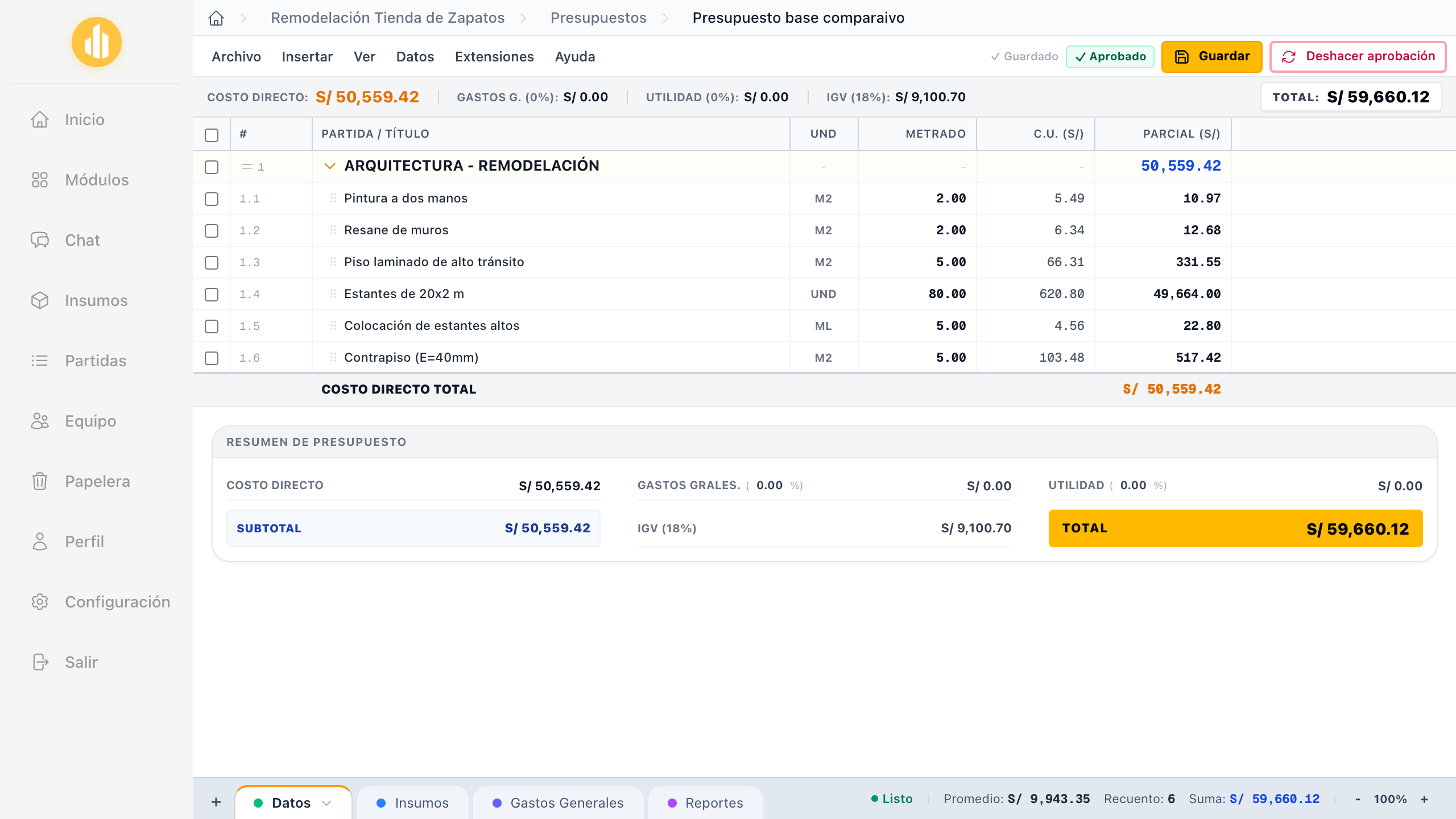Viewport: 1456px width, 819px height.
Task: Toggle the select-all header checkbox
Action: [212, 135]
